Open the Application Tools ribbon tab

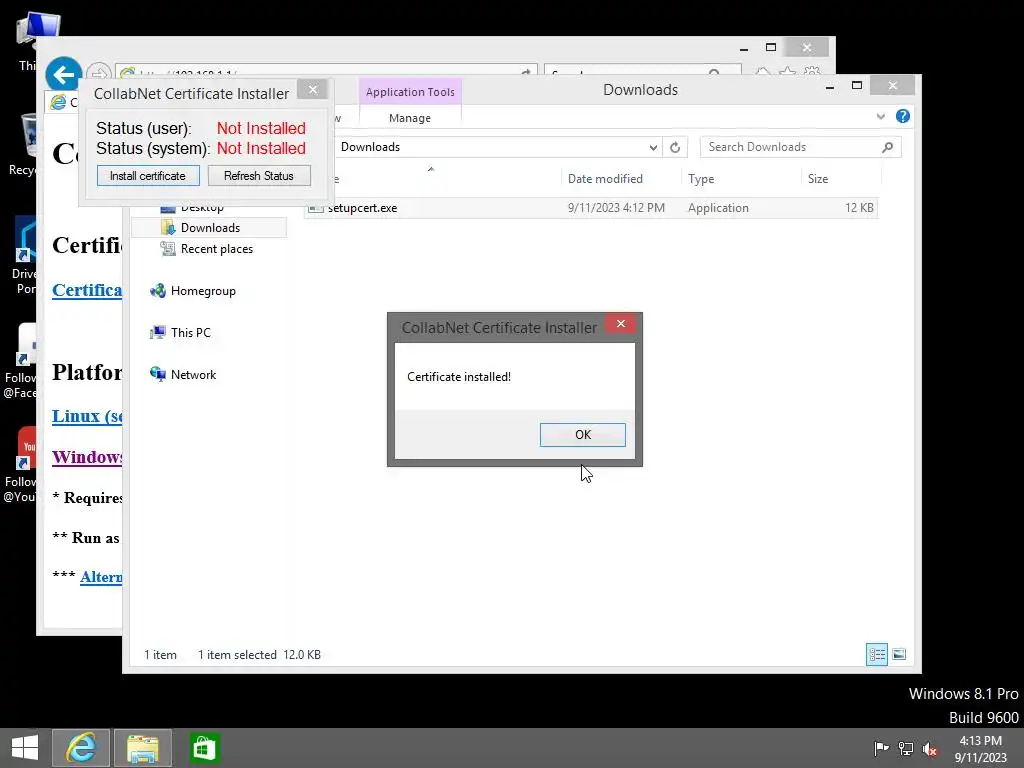(x=410, y=92)
